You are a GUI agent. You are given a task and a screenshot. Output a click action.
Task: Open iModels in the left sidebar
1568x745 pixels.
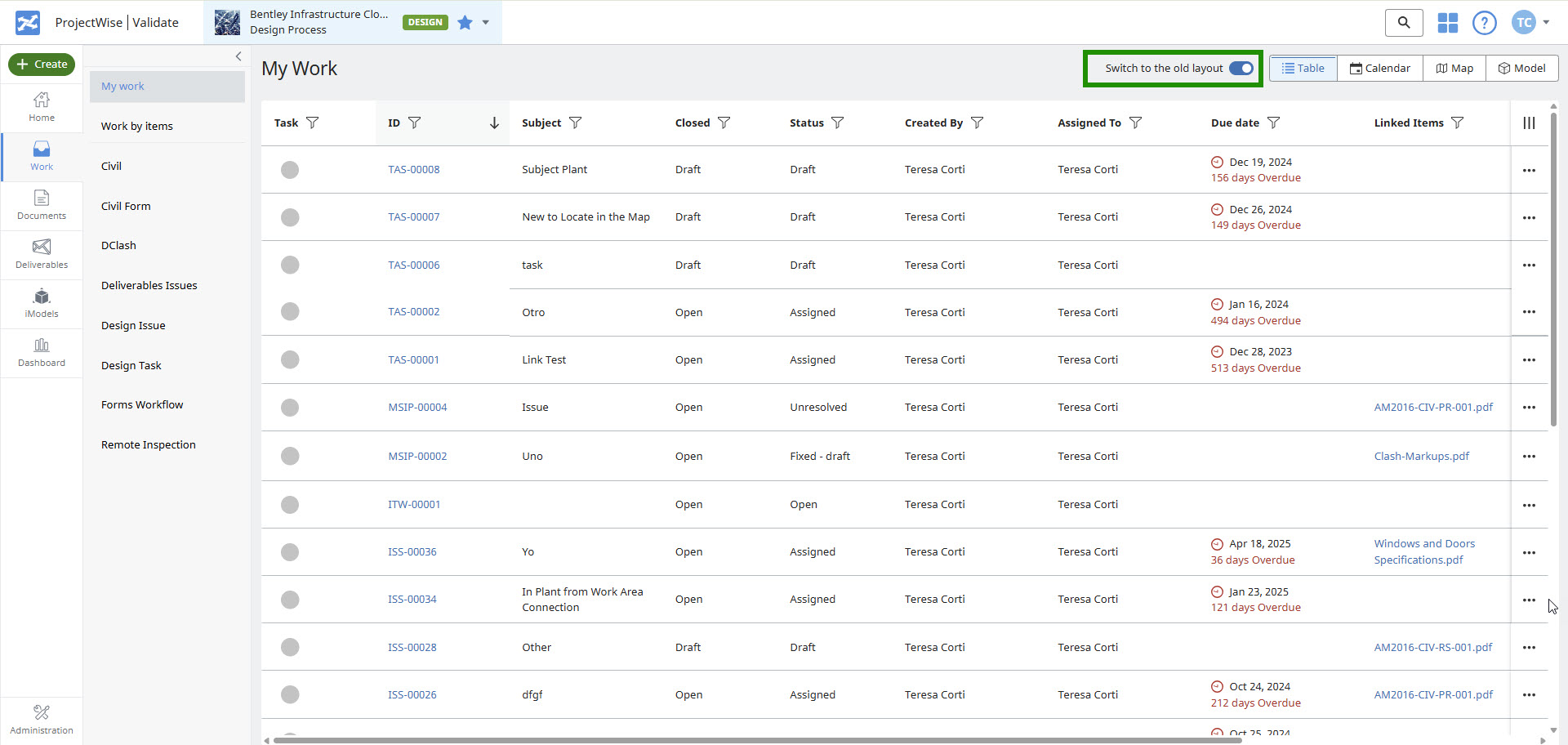click(x=42, y=303)
